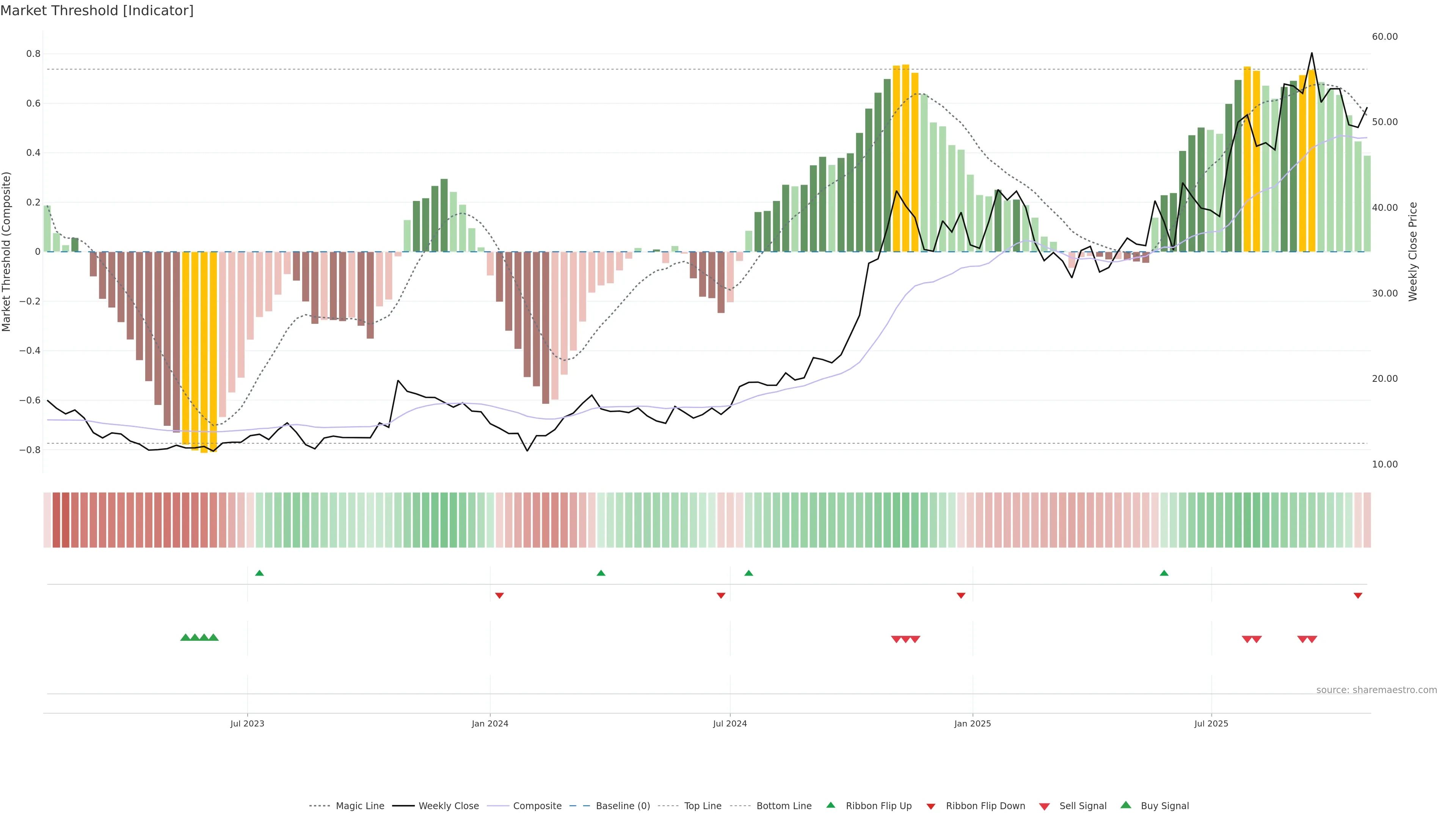The image size is (1456, 819).
Task: Click red Ribbon Flip Down legend triangle
Action: 931,806
